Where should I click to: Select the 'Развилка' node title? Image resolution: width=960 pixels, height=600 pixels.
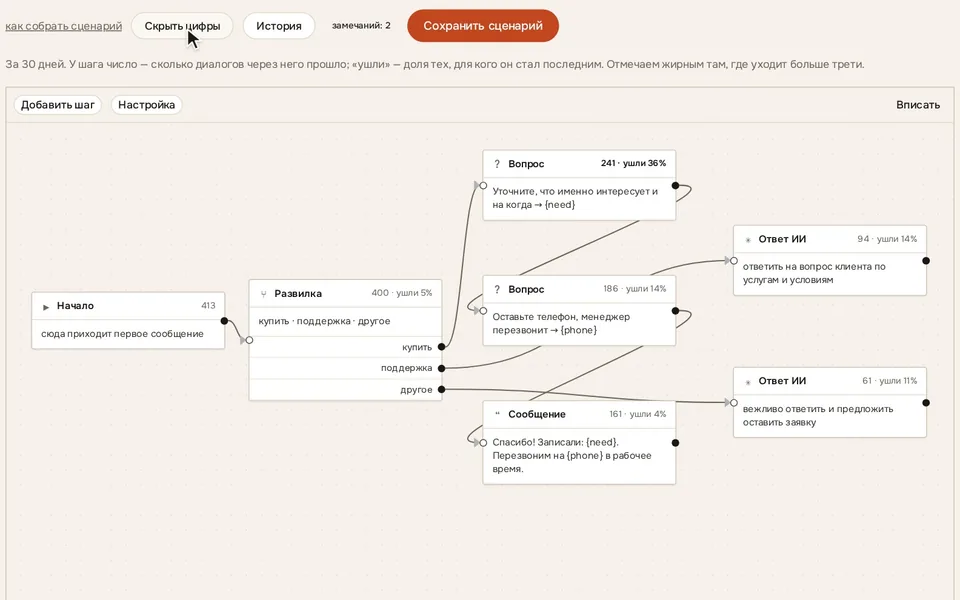298,293
